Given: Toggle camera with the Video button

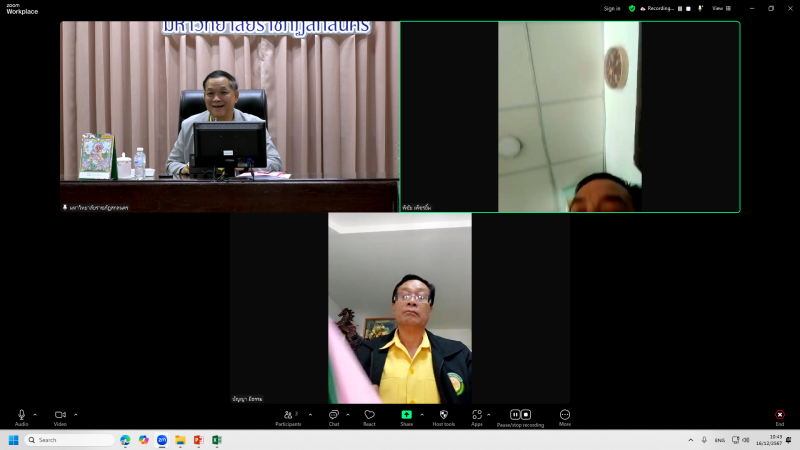Looking at the screenshot, I should point(60,415).
